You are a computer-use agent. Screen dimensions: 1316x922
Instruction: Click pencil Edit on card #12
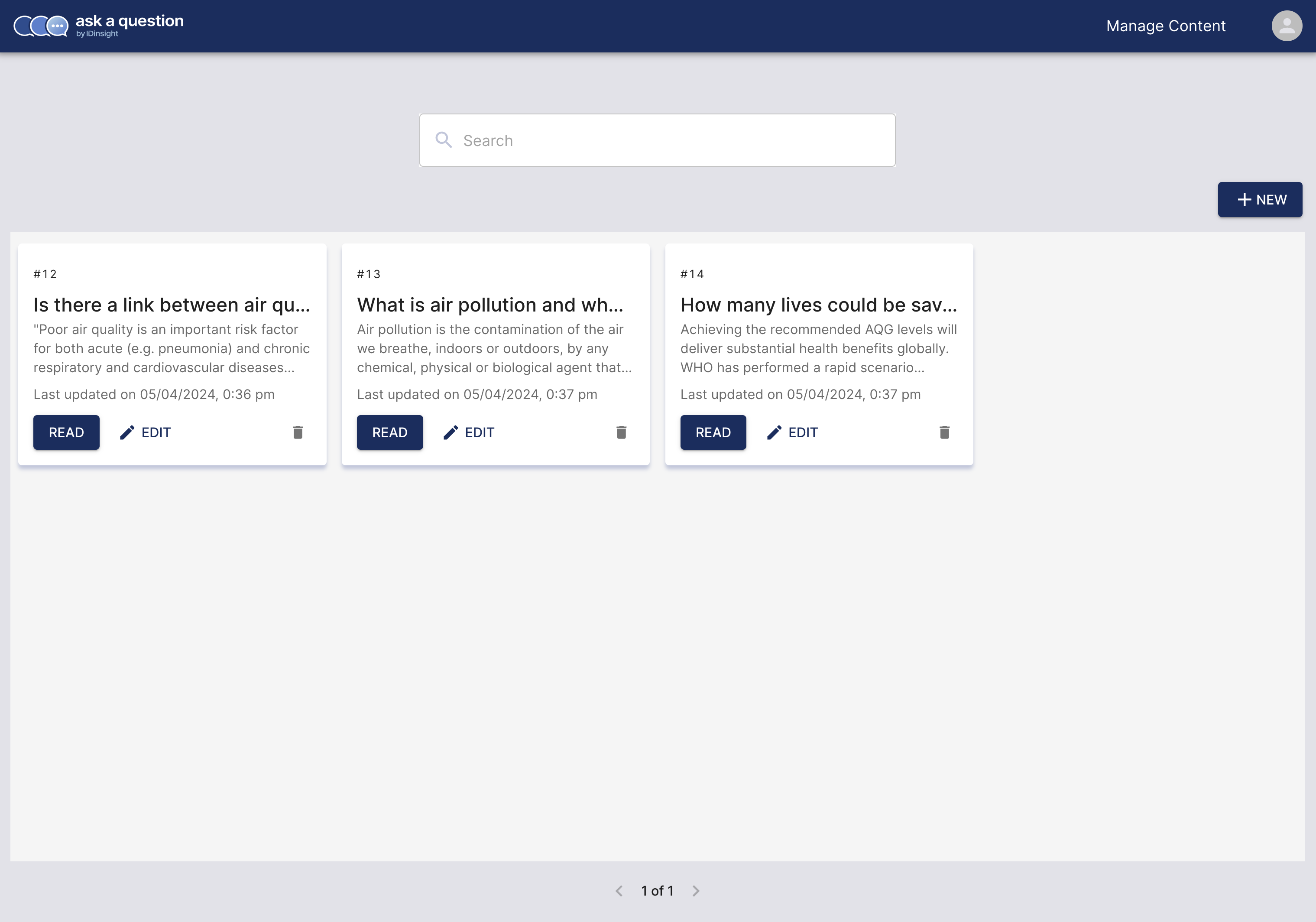coord(146,432)
